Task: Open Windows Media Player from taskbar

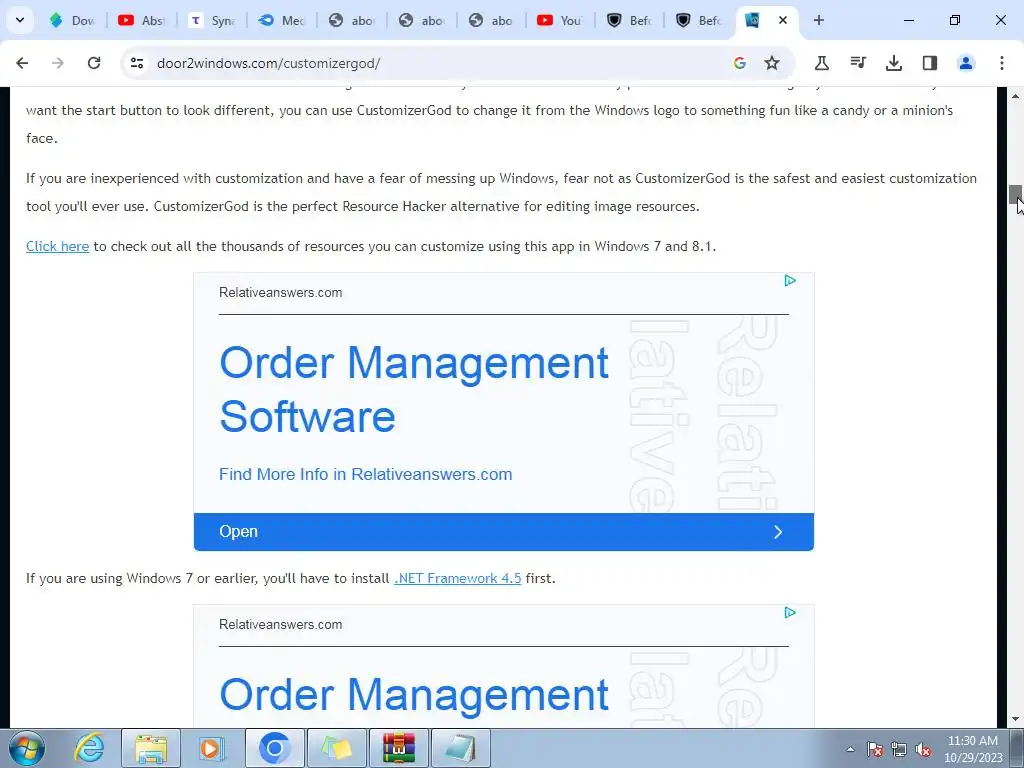Action: point(211,748)
